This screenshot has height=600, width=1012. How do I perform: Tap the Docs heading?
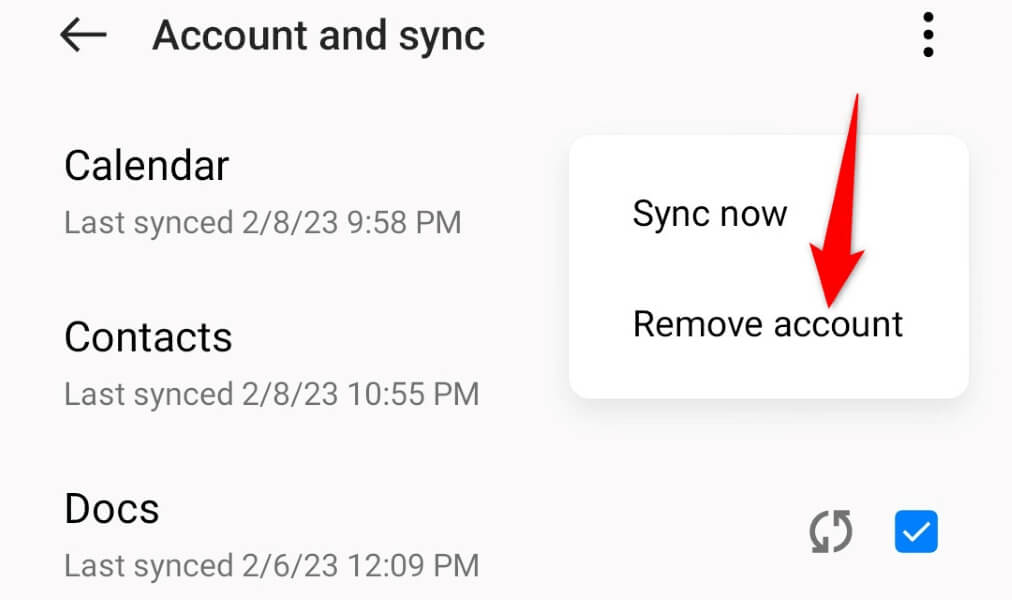tap(111, 510)
